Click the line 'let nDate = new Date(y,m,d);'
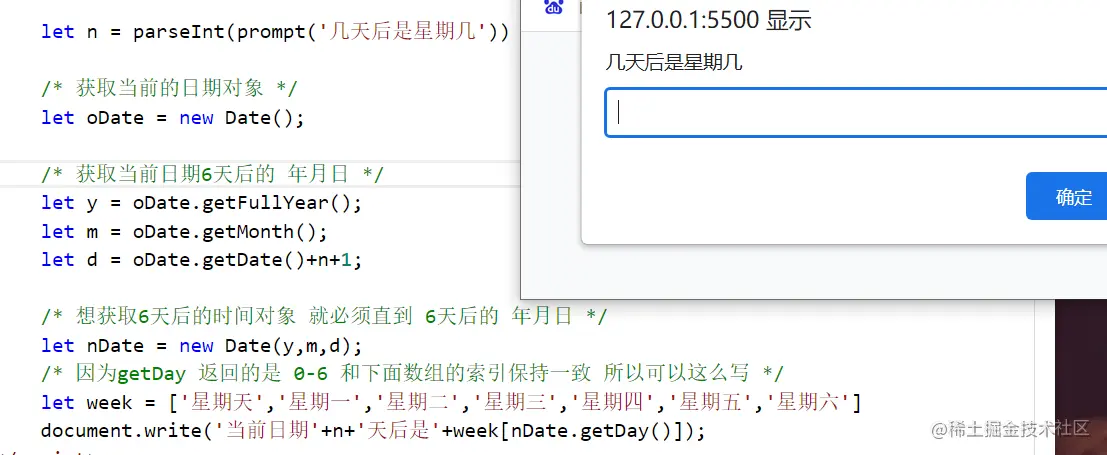The width and height of the screenshot is (1107, 455). coord(201,345)
